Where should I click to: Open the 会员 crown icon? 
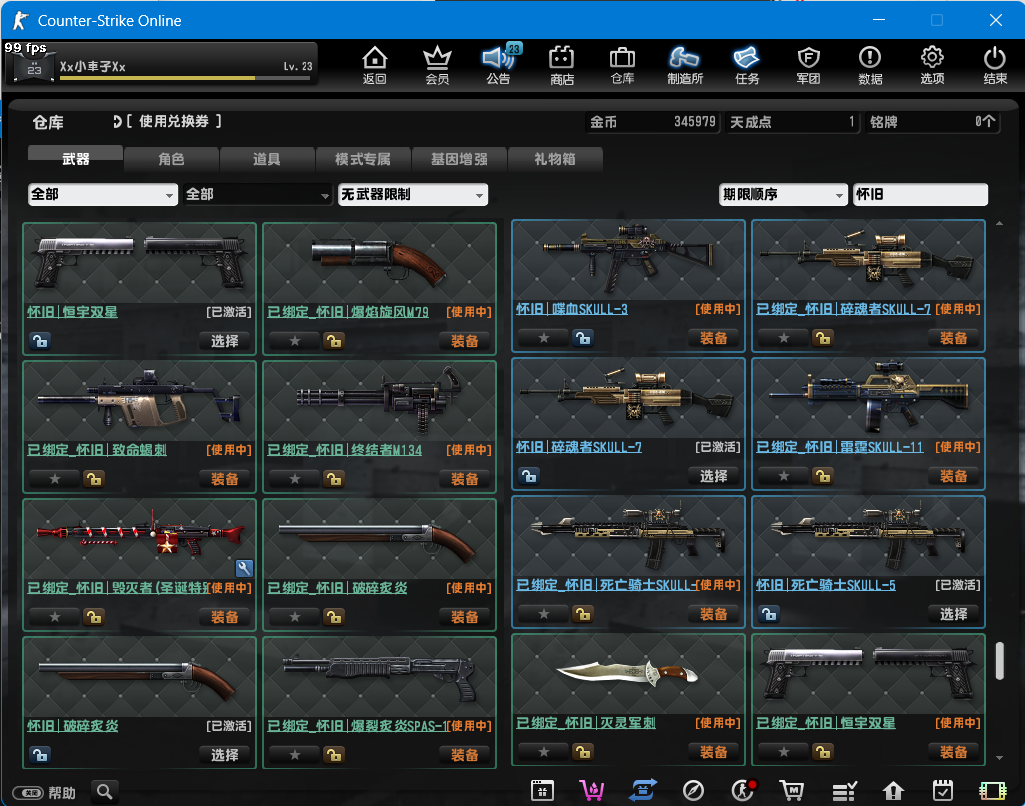[437, 64]
